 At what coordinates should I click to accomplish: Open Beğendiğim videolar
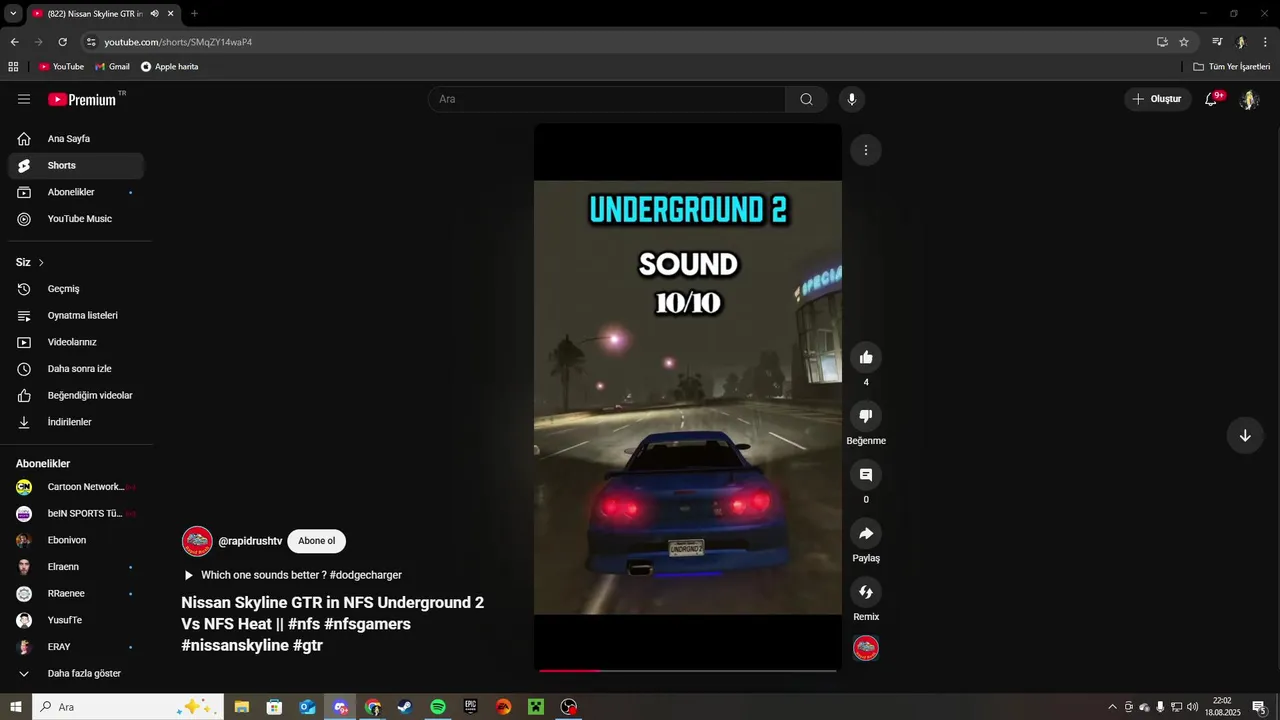click(x=76, y=395)
